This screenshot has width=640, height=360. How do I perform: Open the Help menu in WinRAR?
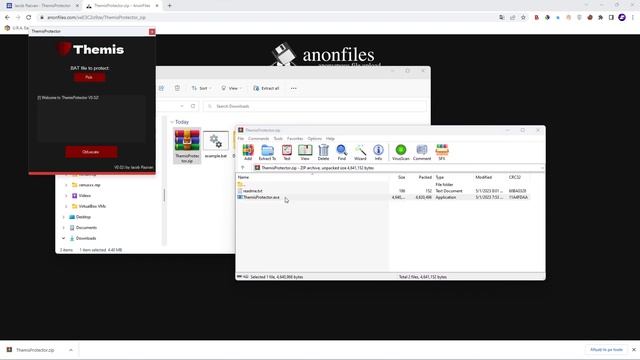coord(330,139)
